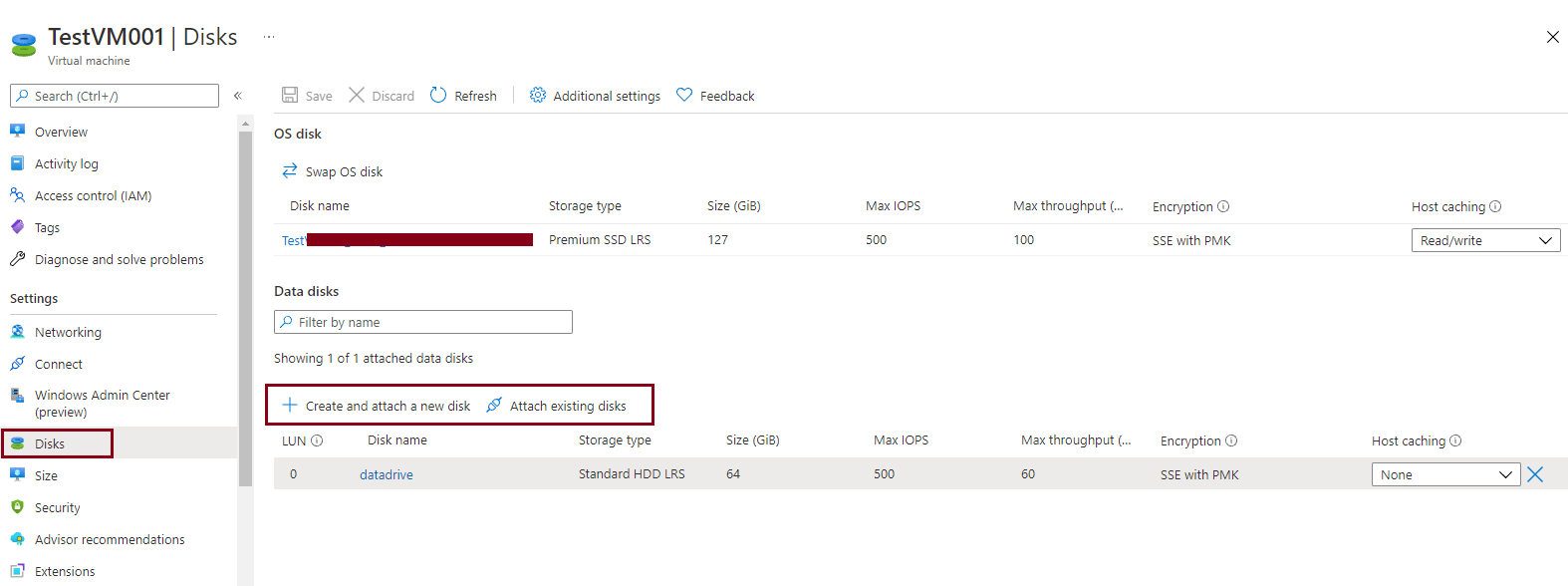Image resolution: width=1568 pixels, height=586 pixels.
Task: Click the Tags icon in sidebar
Action: pyautogui.click(x=17, y=226)
